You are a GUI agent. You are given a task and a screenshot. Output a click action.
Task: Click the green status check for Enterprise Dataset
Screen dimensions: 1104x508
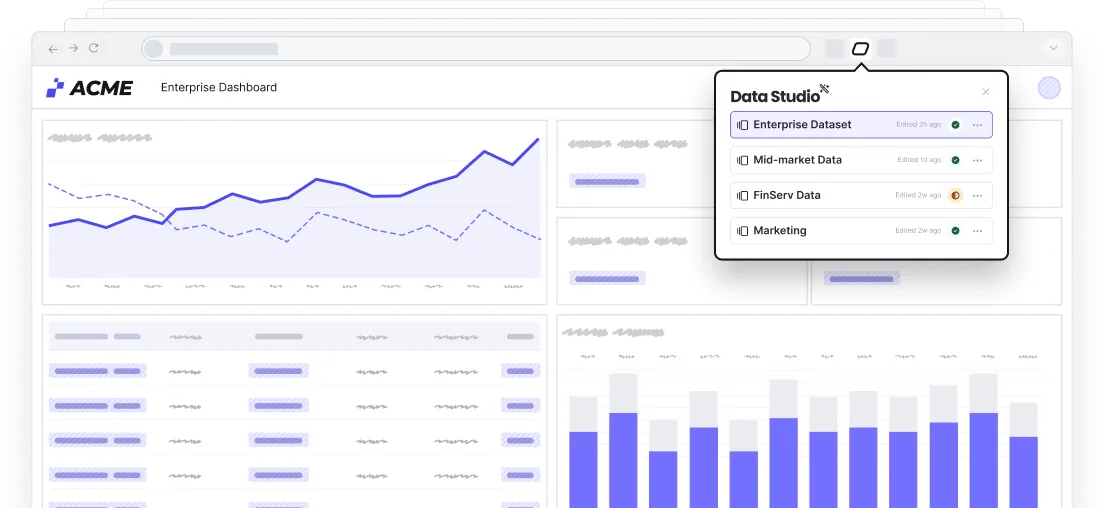955,125
